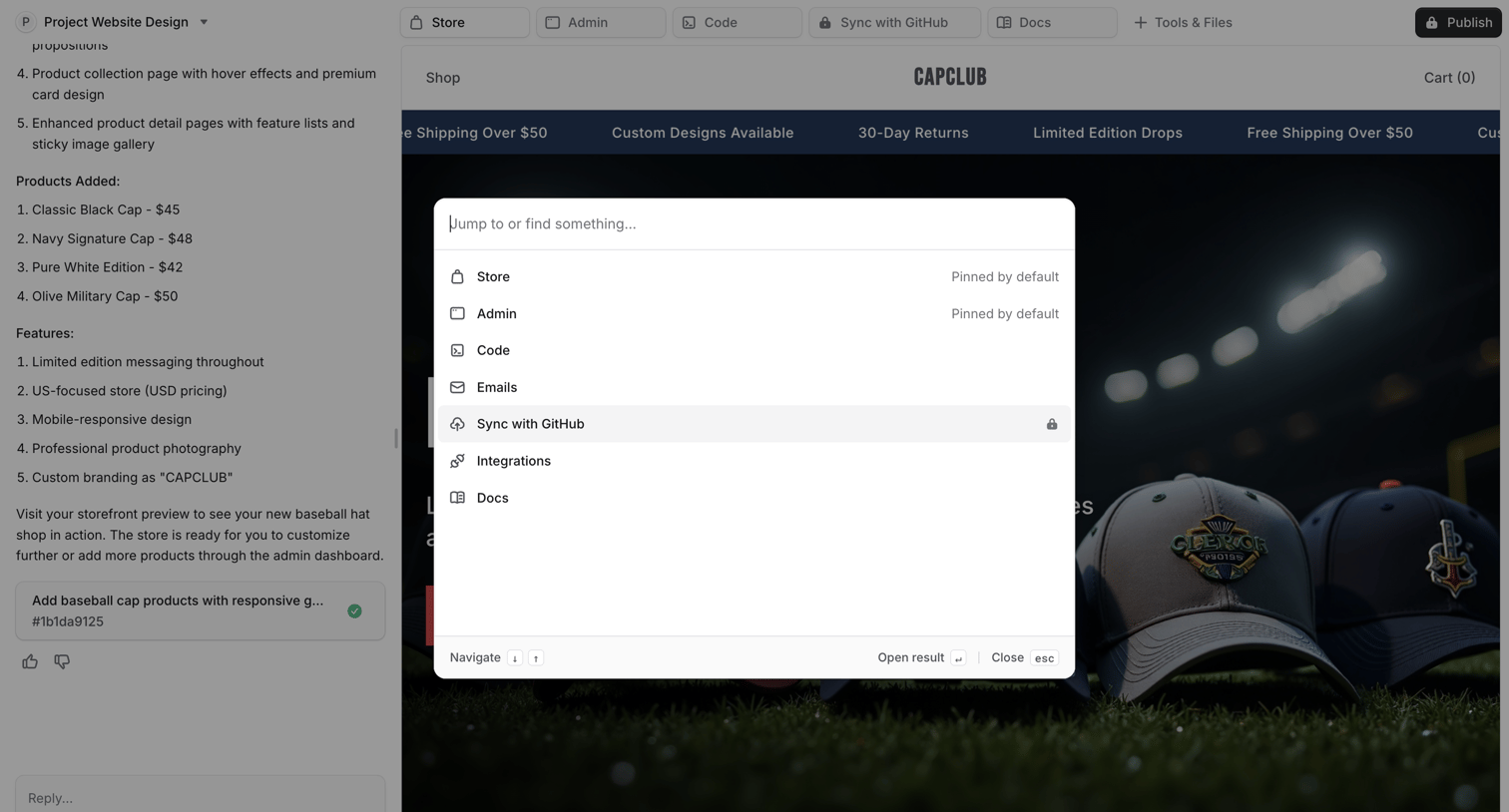
Task: Click the up arrow navigate key hint
Action: pyautogui.click(x=536, y=658)
